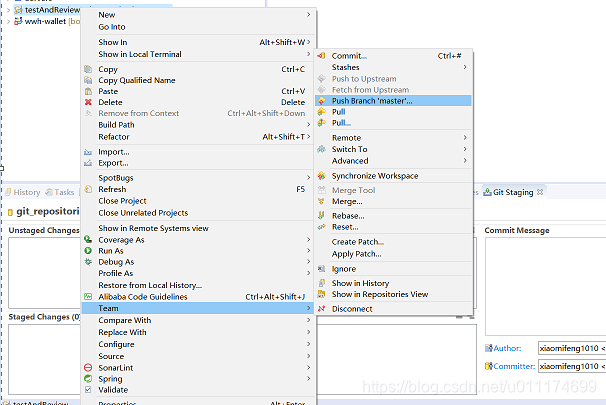Click the Synchronize Workspace icon
606x405 pixels.
coord(321,176)
